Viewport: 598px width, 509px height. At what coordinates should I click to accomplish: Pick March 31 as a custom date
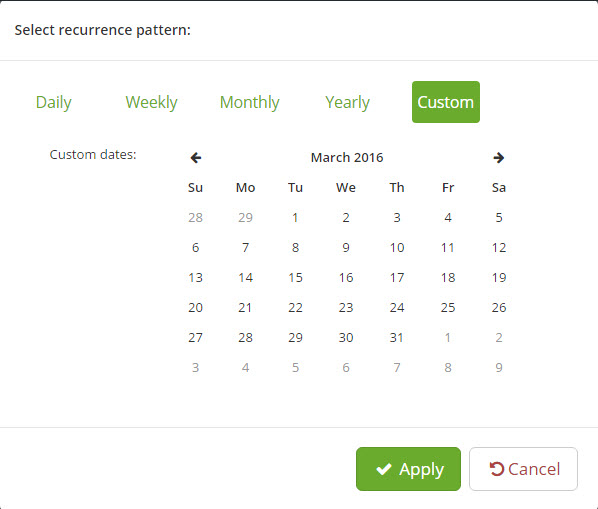point(397,338)
